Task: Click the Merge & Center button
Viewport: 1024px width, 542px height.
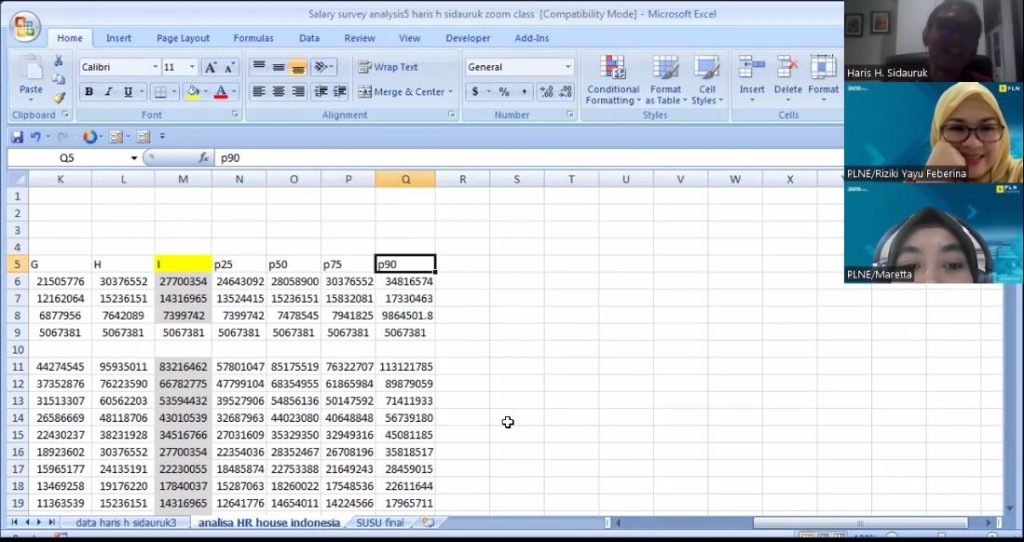Action: tap(401, 92)
